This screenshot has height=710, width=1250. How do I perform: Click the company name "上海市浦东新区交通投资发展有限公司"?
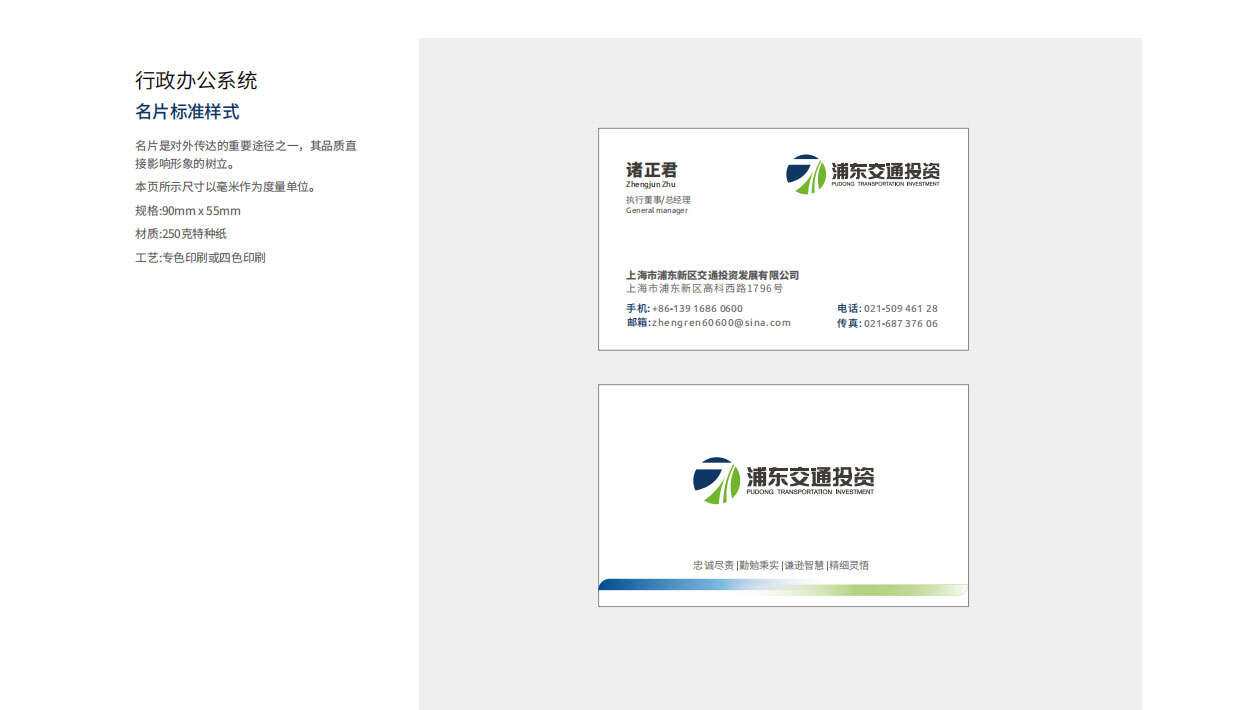713,275
